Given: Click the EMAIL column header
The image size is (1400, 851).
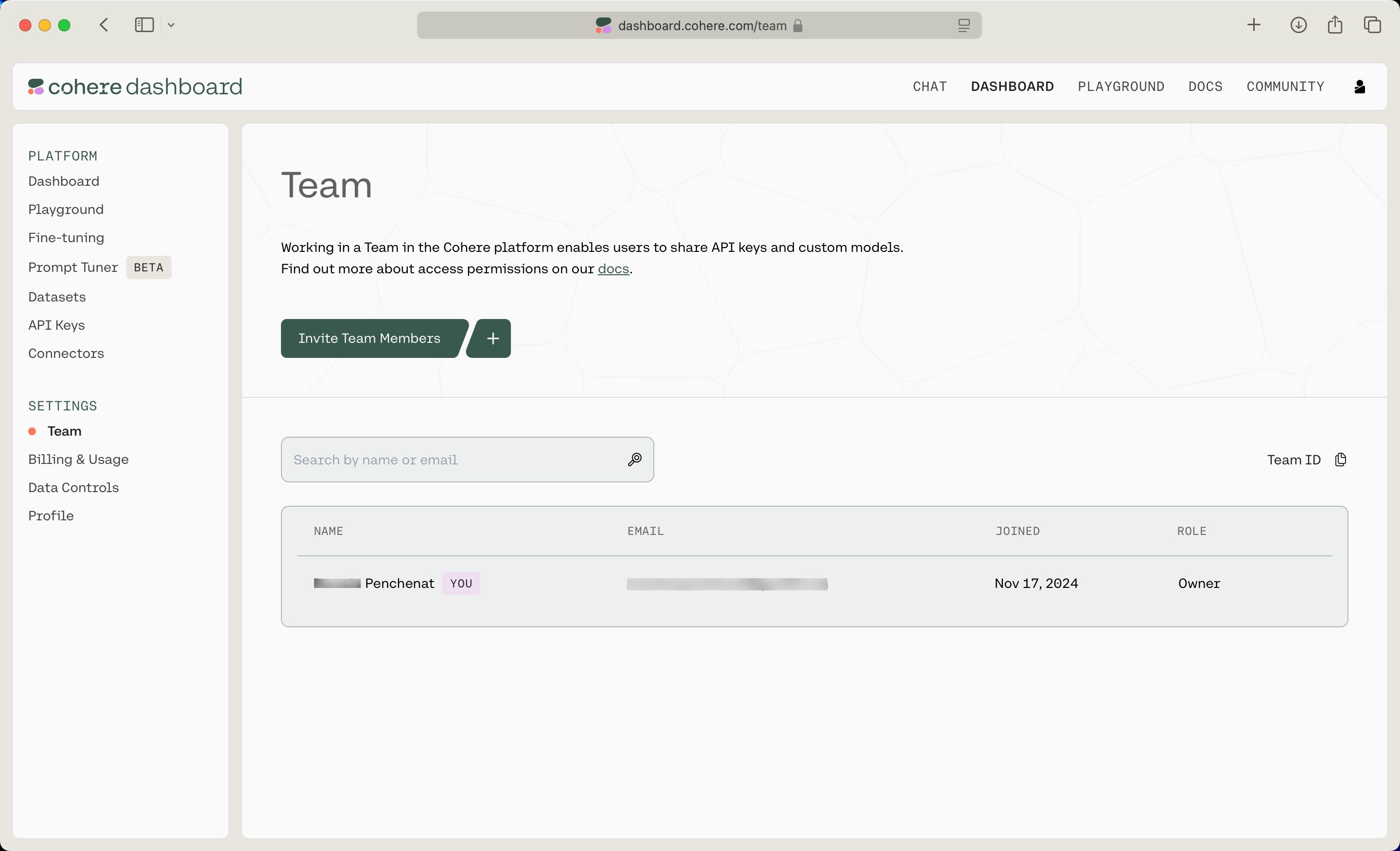Looking at the screenshot, I should tap(646, 531).
